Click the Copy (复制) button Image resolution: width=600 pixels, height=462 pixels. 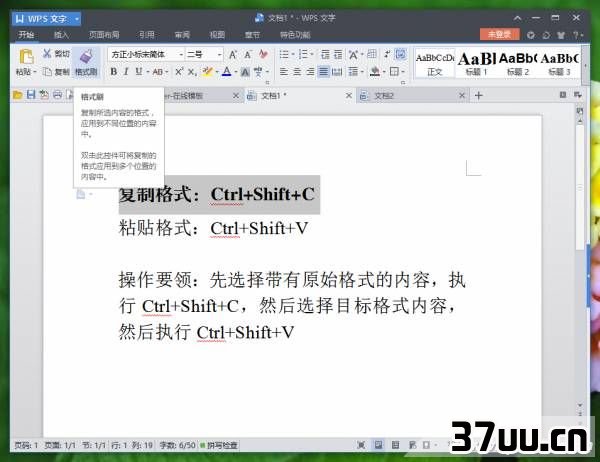coord(56,72)
